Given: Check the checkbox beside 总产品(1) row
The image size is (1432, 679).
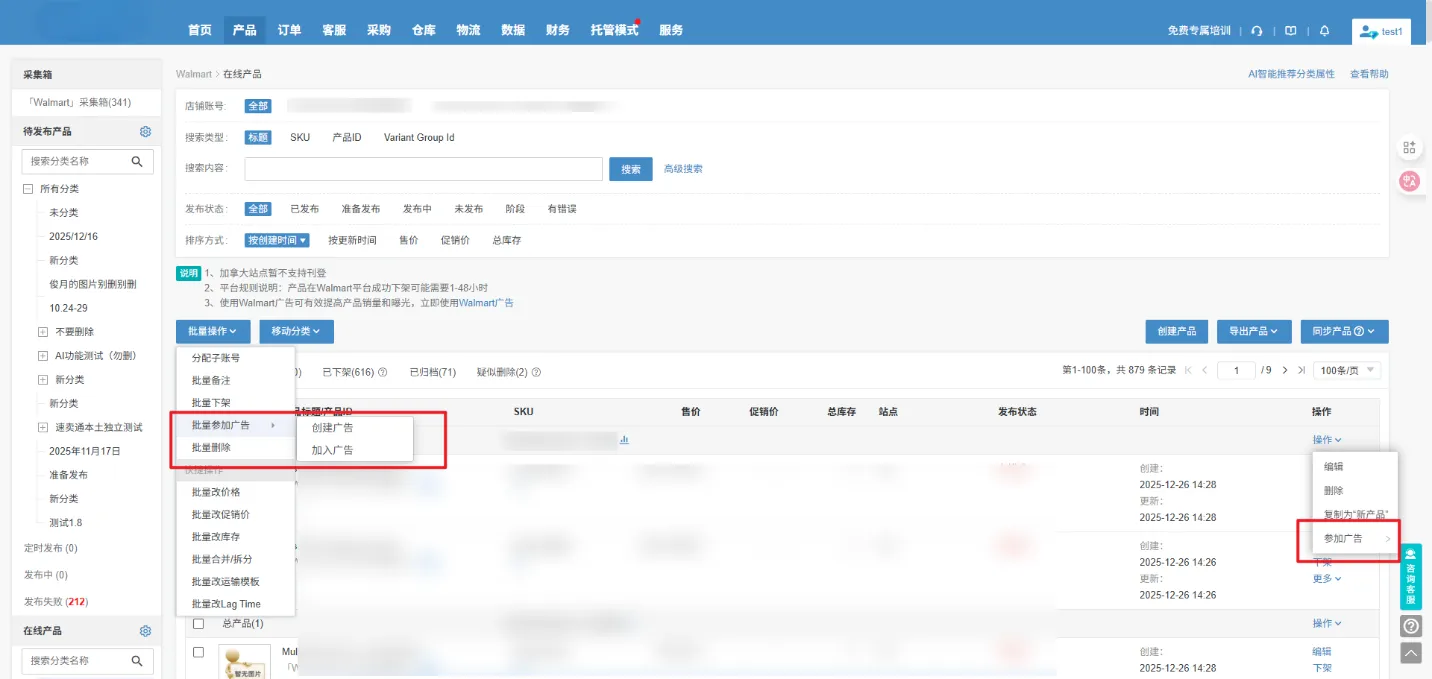Looking at the screenshot, I should [x=197, y=622].
